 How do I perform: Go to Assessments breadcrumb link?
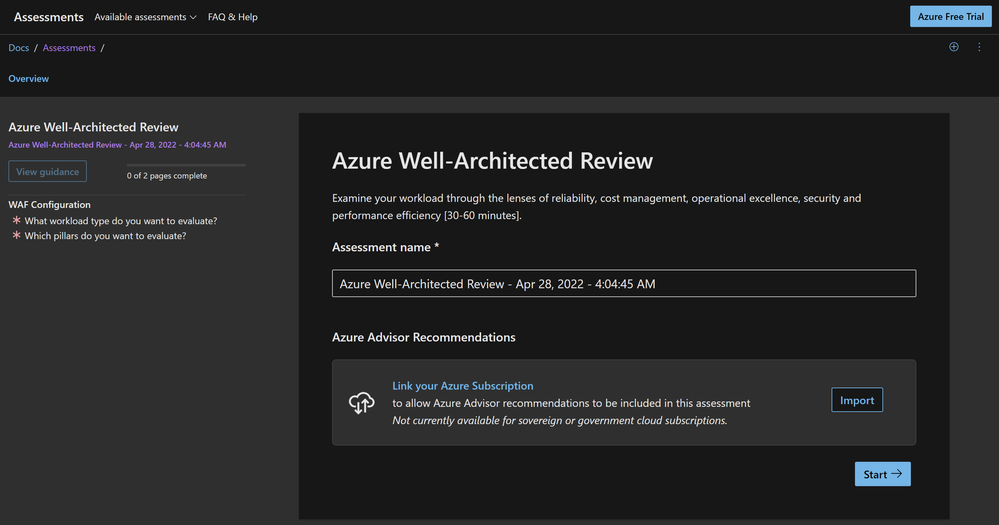point(69,48)
